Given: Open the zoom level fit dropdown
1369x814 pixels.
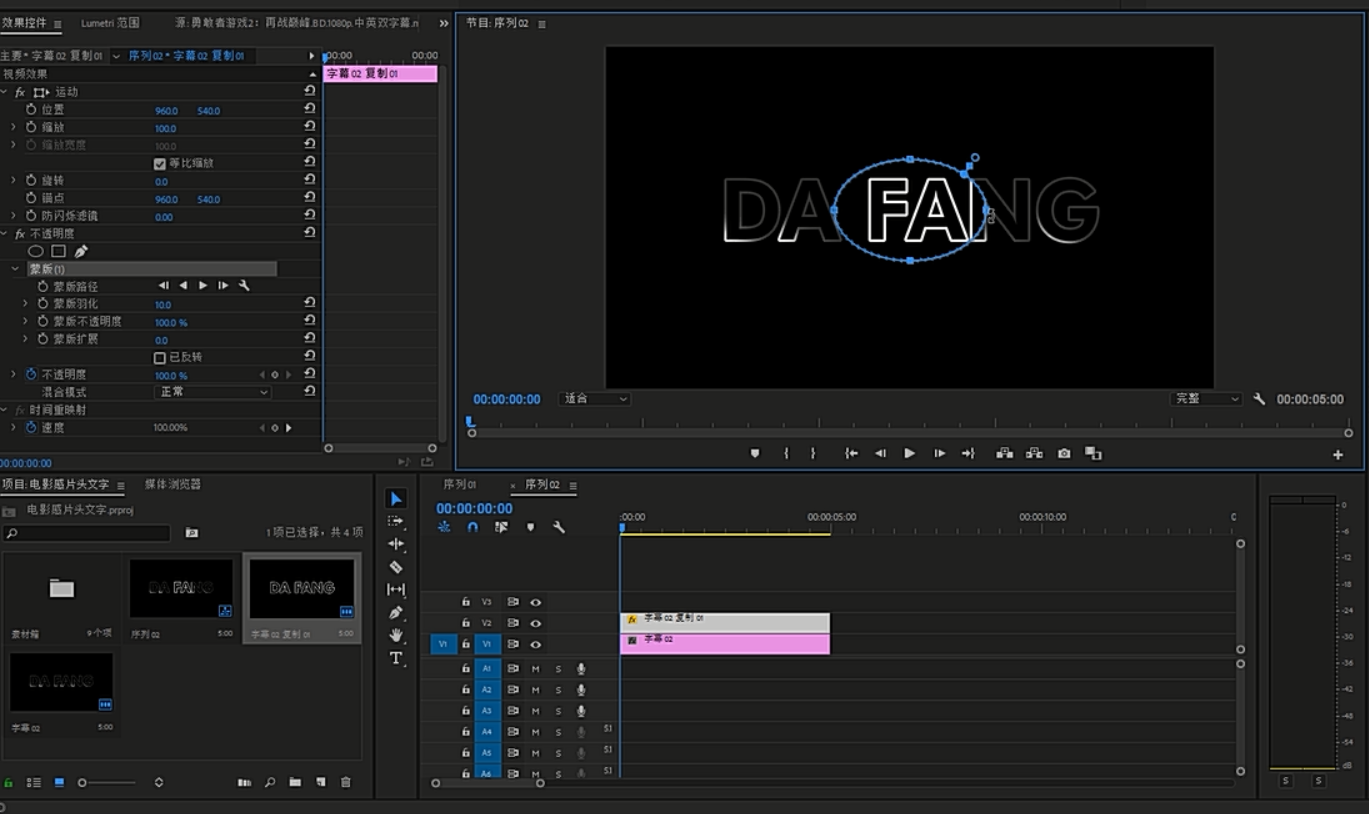Looking at the screenshot, I should tap(594, 399).
